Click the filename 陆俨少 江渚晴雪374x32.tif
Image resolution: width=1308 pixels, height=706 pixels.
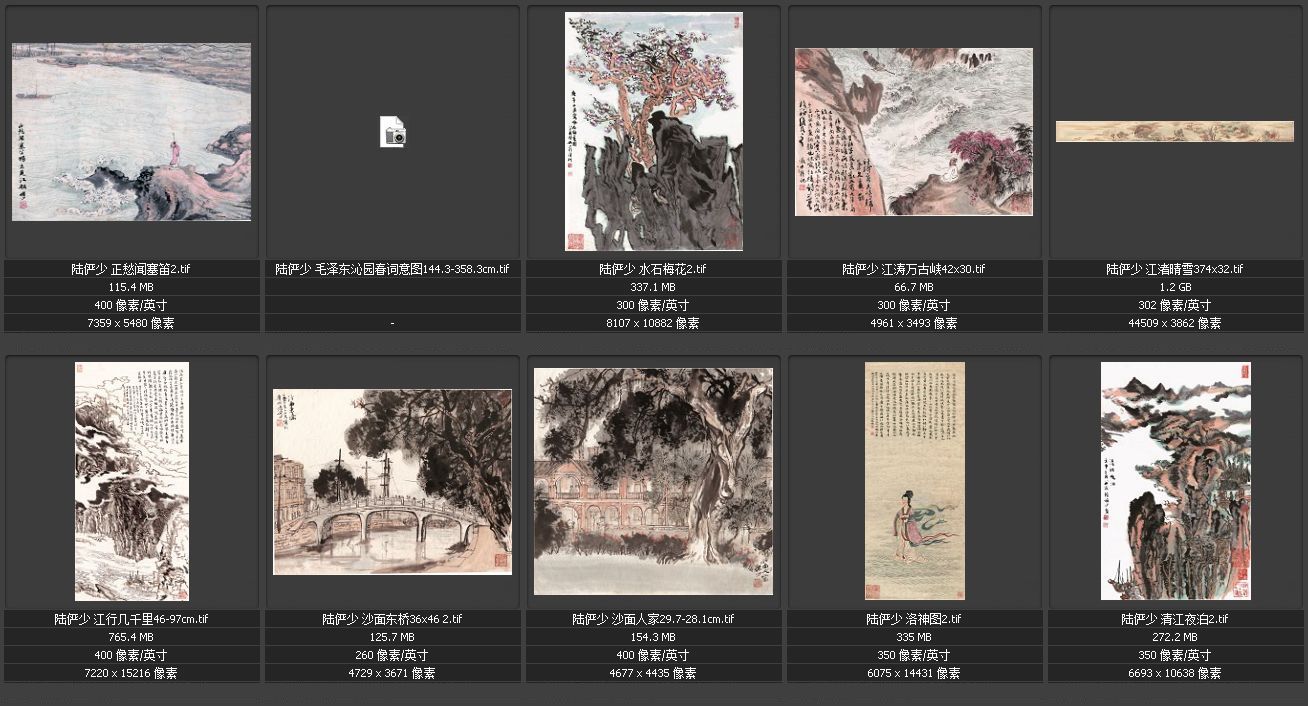1175,269
